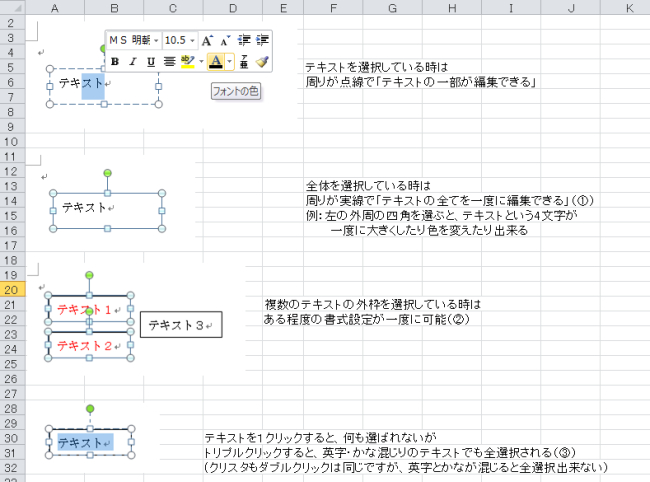This screenshot has height=482, width=650.
Task: Select column B header
Action: (x=114, y=8)
